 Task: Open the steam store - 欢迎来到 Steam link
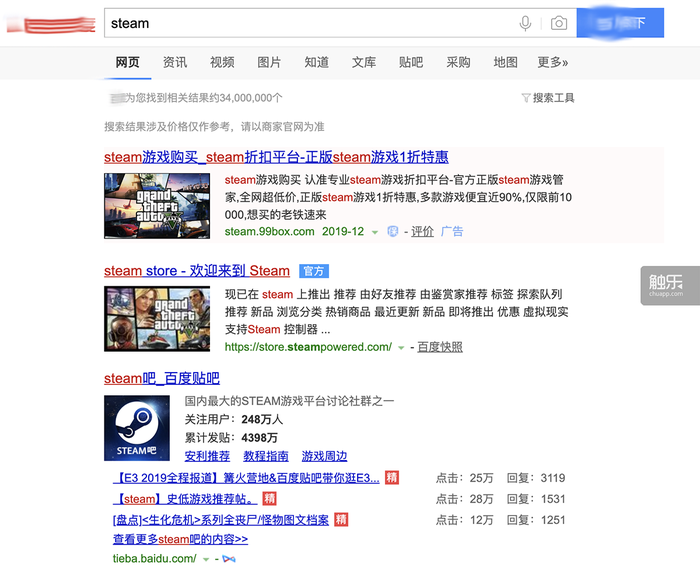point(197,271)
